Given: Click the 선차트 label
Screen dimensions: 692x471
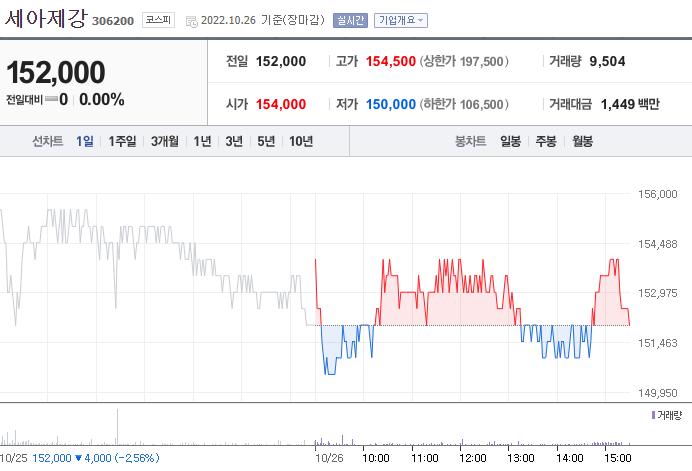Looking at the screenshot, I should 48,141.
